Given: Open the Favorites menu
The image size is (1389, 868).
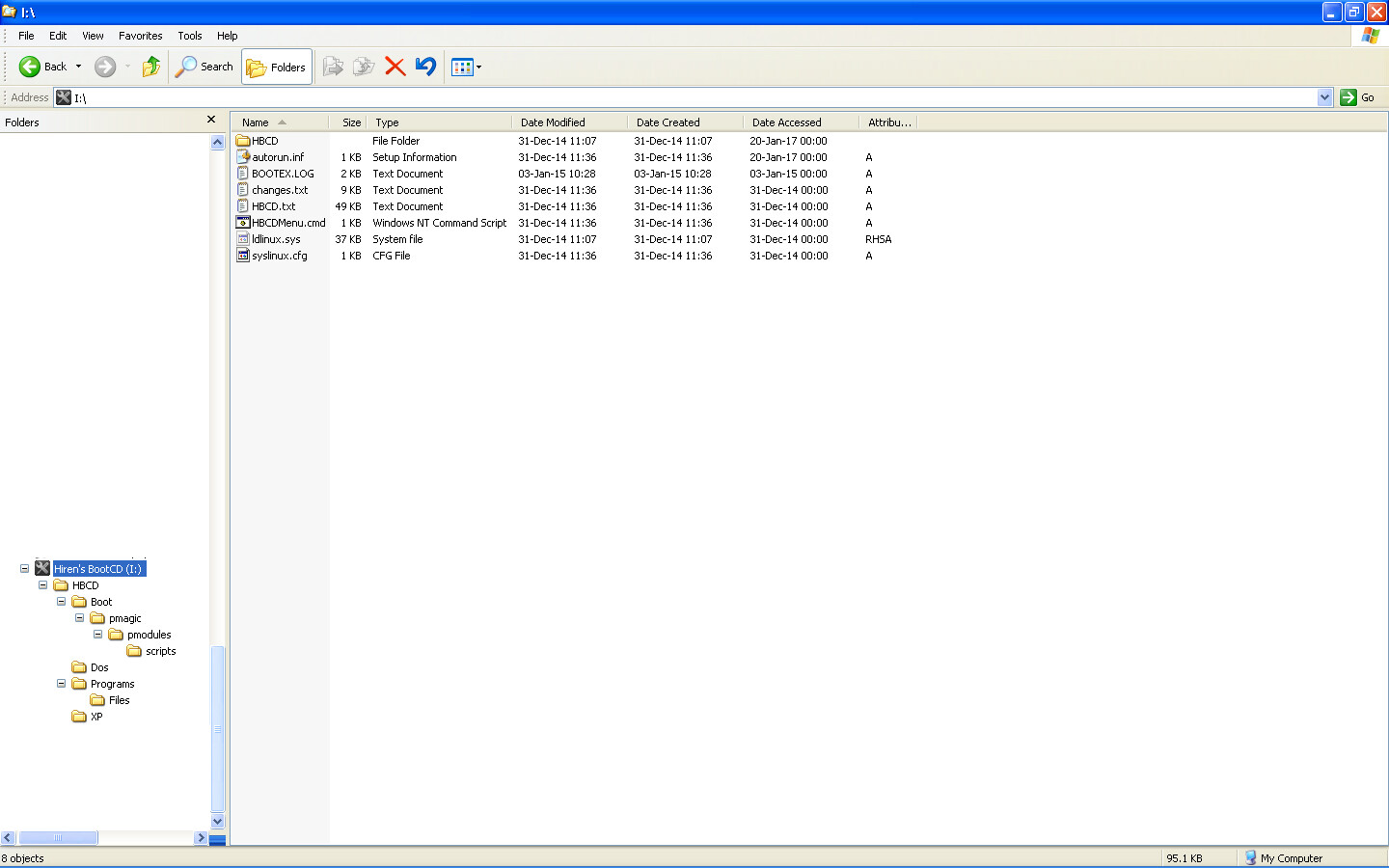Looking at the screenshot, I should [x=141, y=36].
